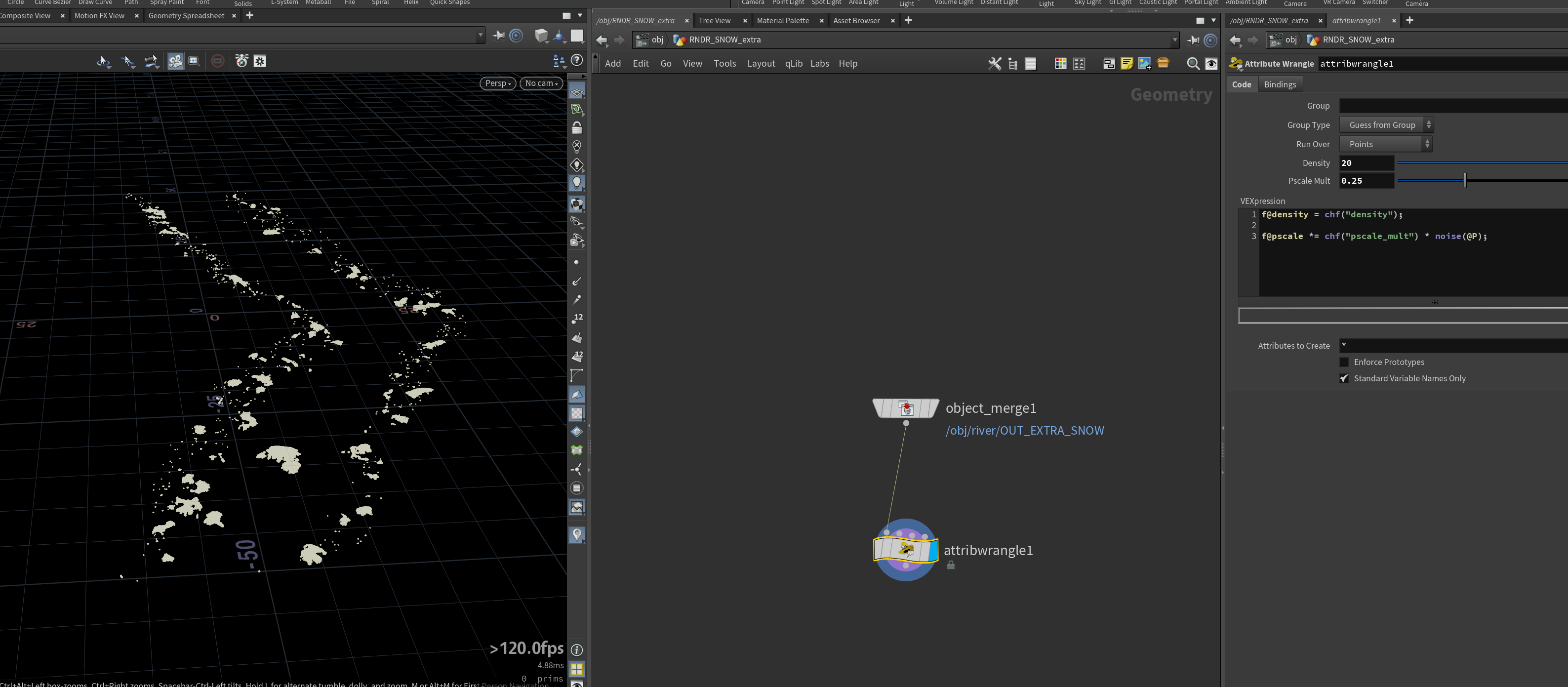Adjust the Pscale Mult slider handle
Image resolution: width=1568 pixels, height=687 pixels.
pos(1464,180)
